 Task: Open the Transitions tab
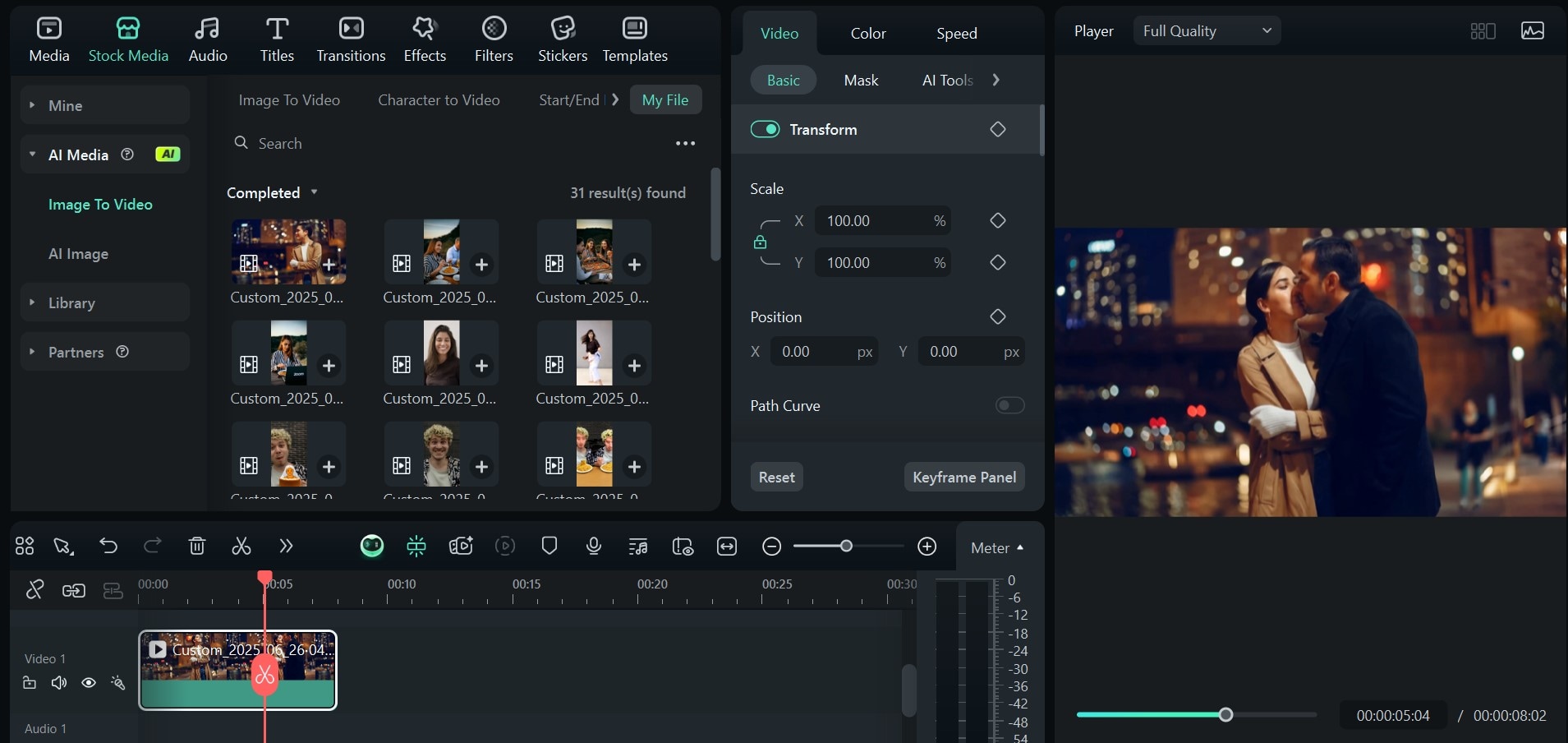[351, 39]
